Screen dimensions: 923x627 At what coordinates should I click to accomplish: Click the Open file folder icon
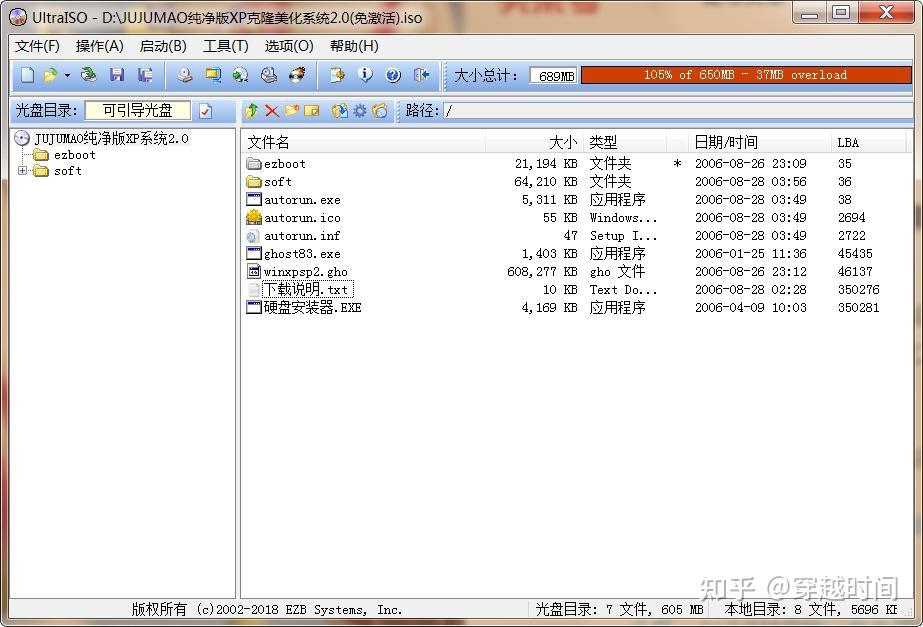(x=51, y=75)
